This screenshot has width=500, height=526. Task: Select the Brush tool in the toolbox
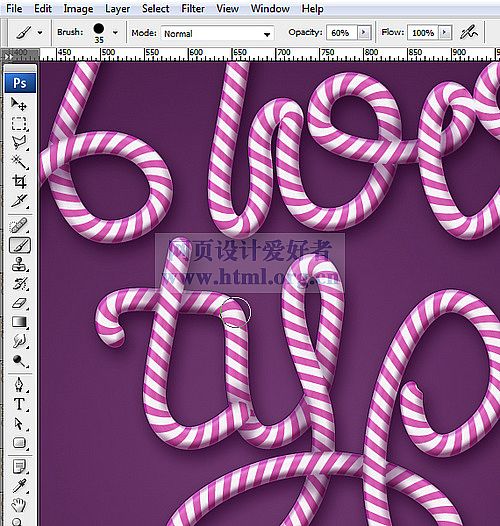[x=19, y=245]
